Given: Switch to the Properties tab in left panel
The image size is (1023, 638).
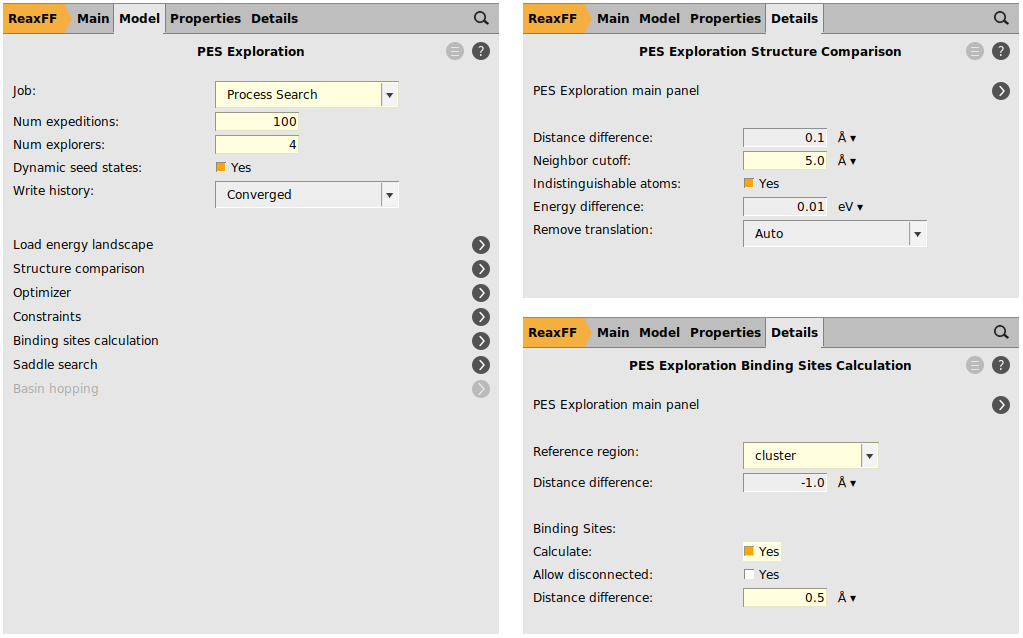Looking at the screenshot, I should (x=205, y=18).
